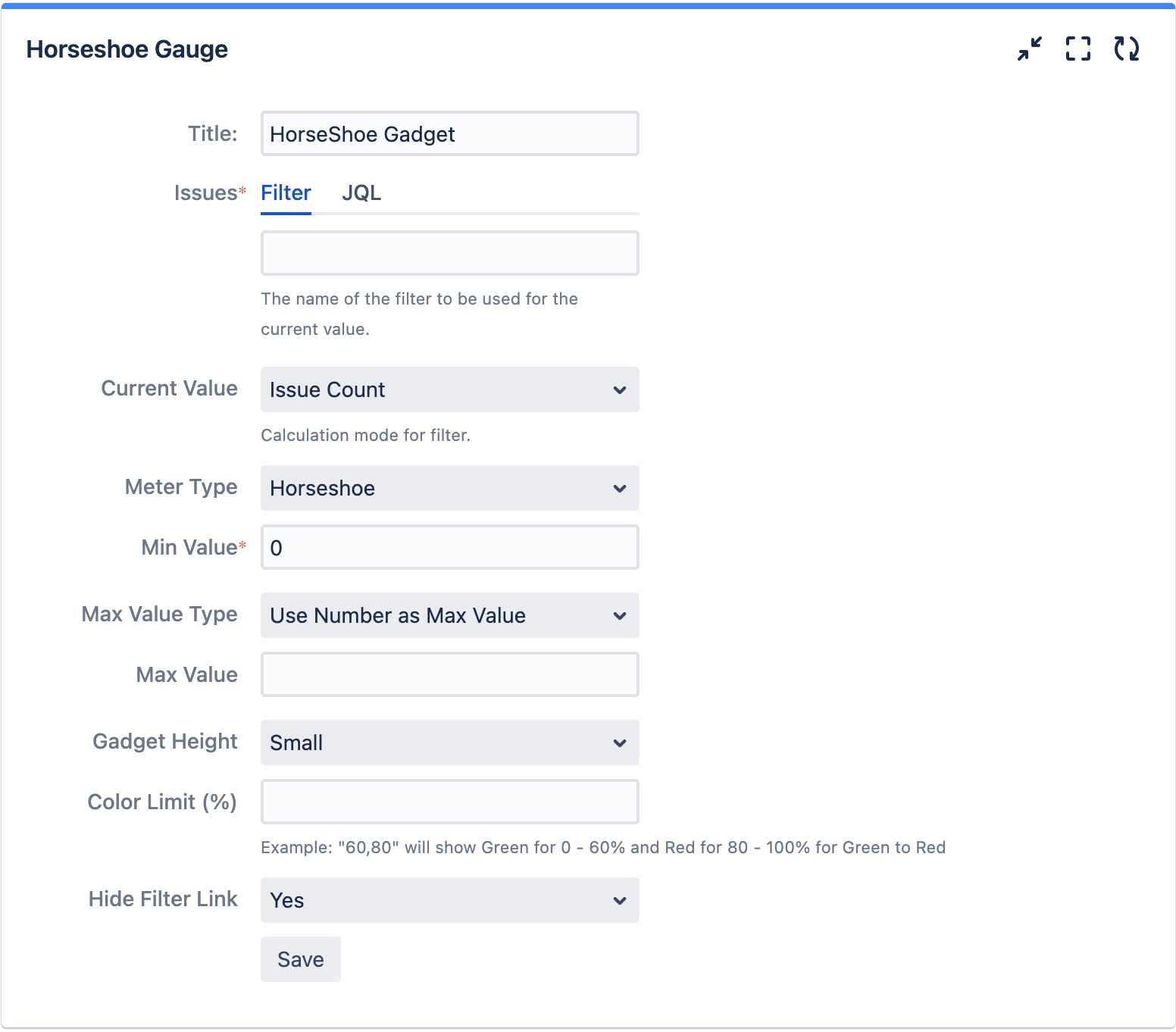1176x1032 pixels.
Task: Focus the filter name input box
Action: tap(449, 254)
